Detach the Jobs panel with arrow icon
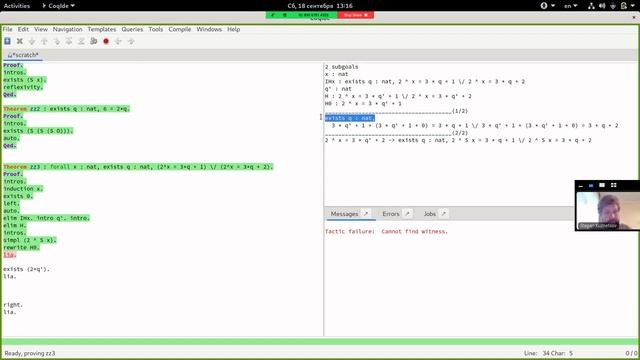The image size is (640, 360). (x=443, y=213)
